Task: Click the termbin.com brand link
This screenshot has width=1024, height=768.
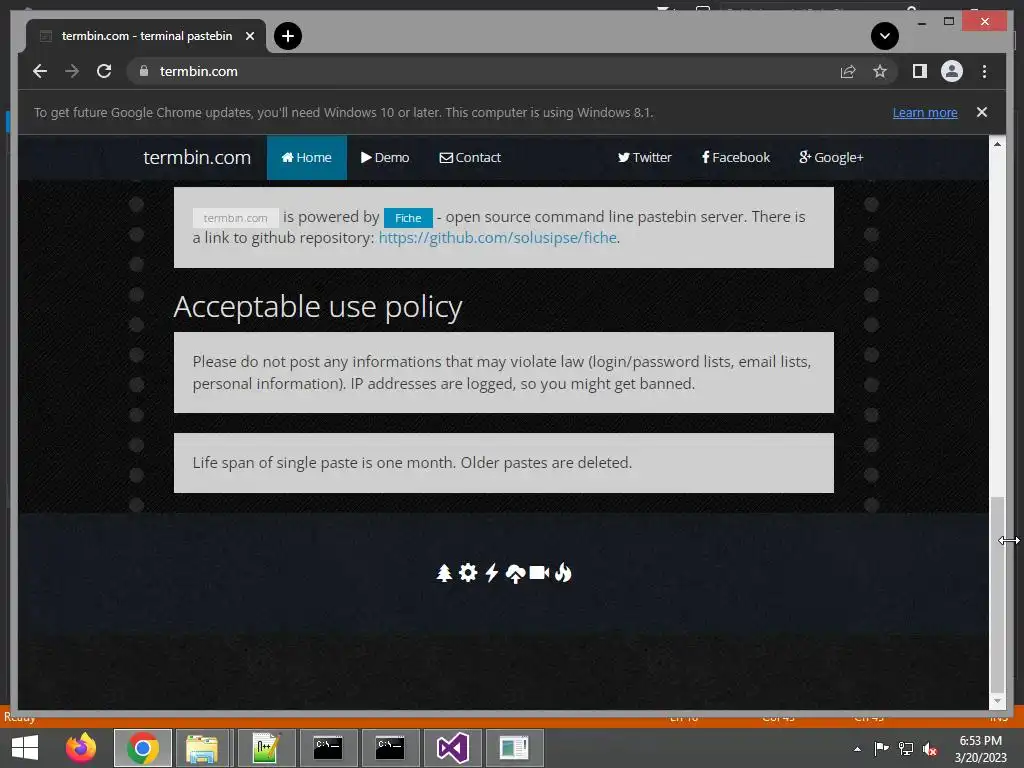Action: (x=197, y=157)
